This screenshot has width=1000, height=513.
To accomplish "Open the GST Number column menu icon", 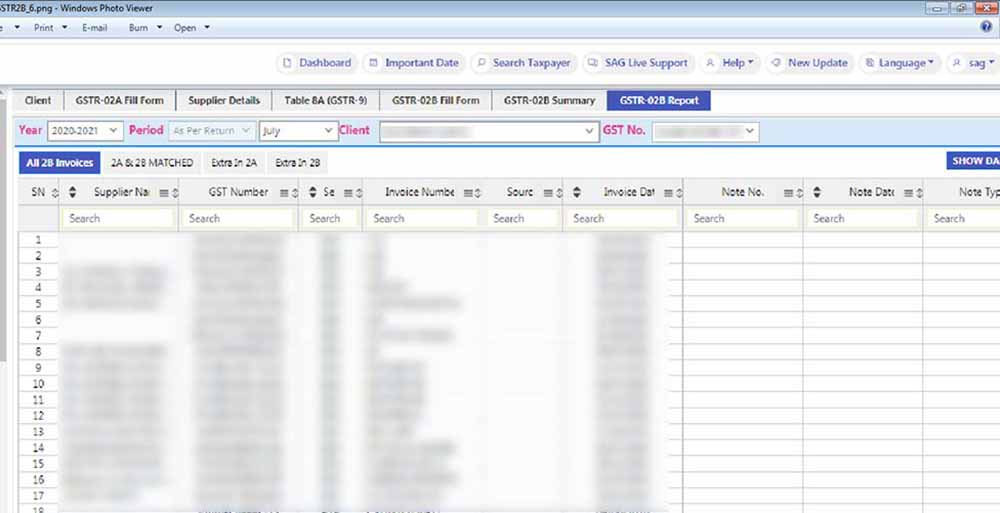I will click(283, 193).
